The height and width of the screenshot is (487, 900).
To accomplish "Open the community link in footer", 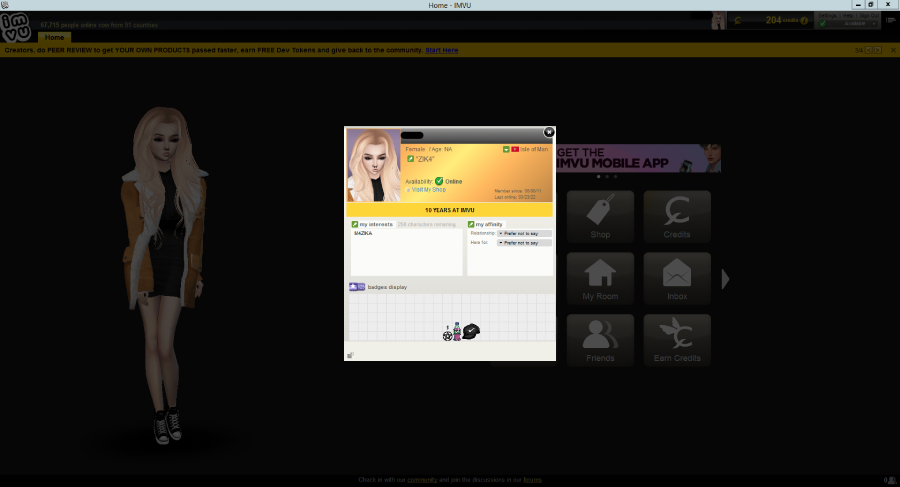I will [422, 480].
